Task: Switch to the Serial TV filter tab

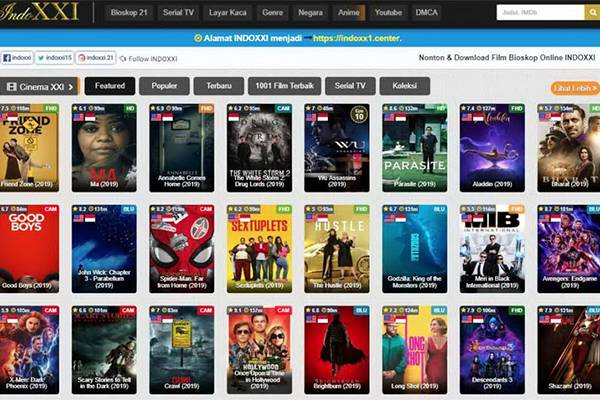Action: coord(350,86)
